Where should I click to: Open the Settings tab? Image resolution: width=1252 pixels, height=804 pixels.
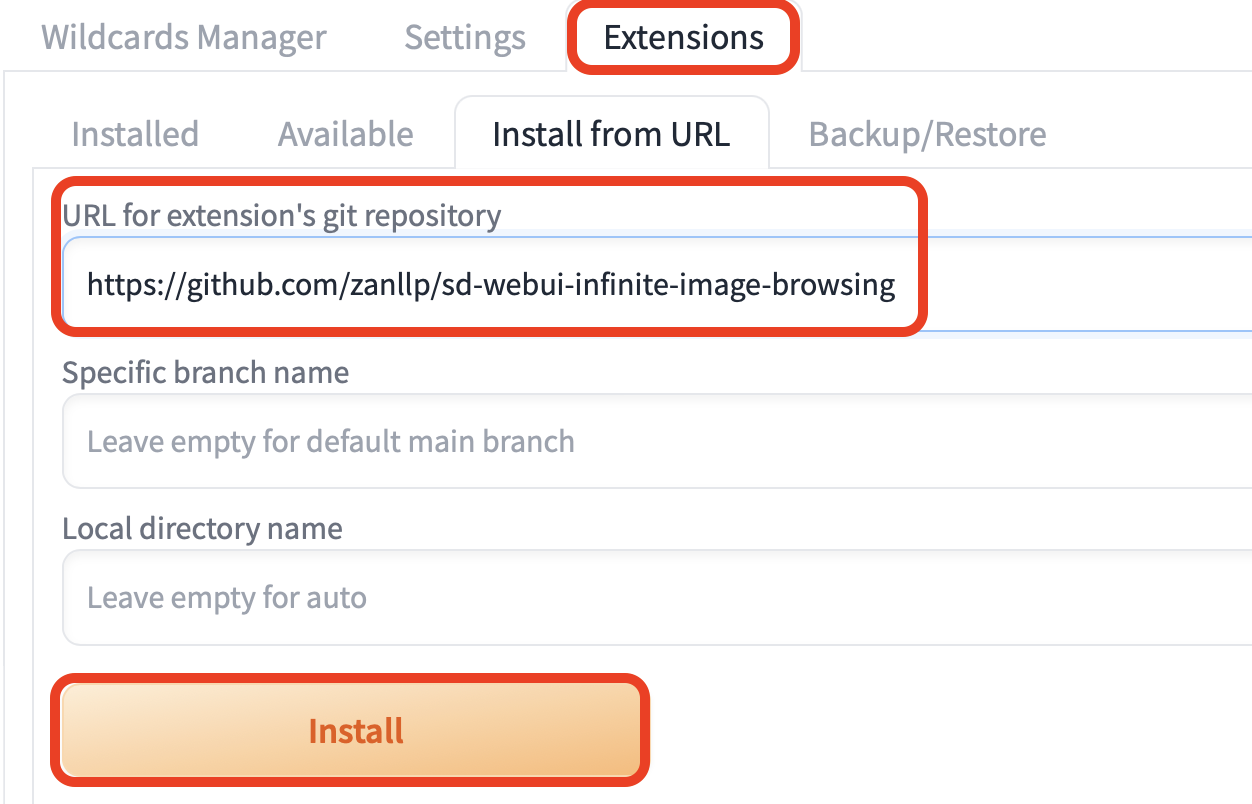pyautogui.click(x=464, y=37)
